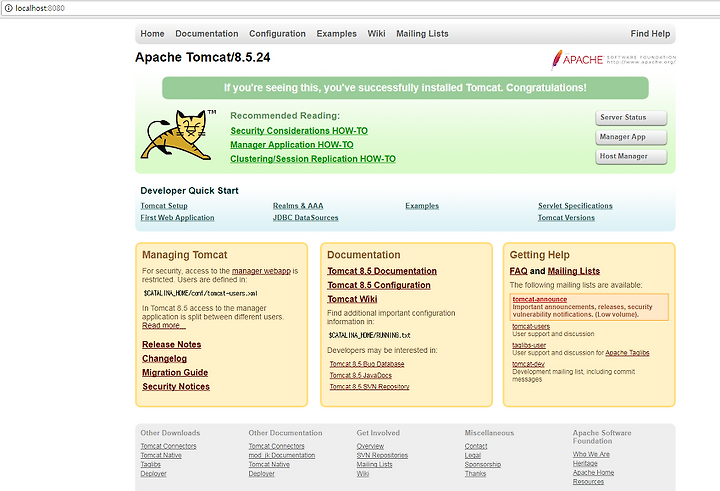Viewport: 720px width, 491px height.
Task: Open Tomcat 8.5 Bug Database link
Action: tap(367, 364)
